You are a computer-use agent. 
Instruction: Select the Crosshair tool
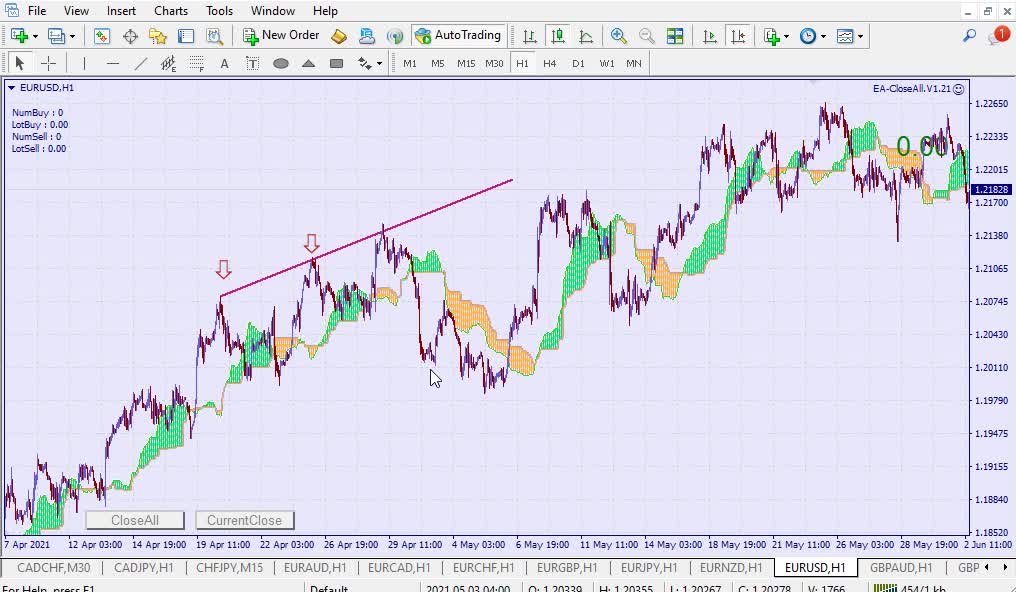(x=48, y=63)
